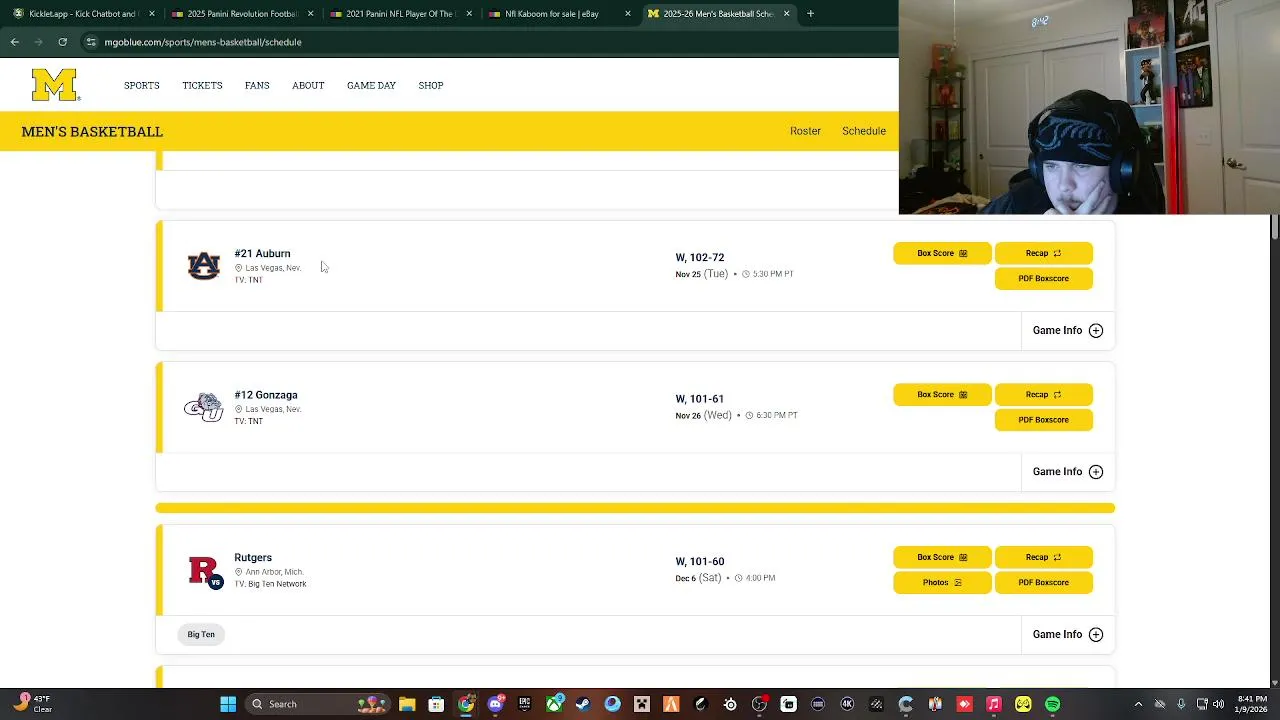
Task: Open Recap for Rutgers game
Action: click(x=1044, y=557)
